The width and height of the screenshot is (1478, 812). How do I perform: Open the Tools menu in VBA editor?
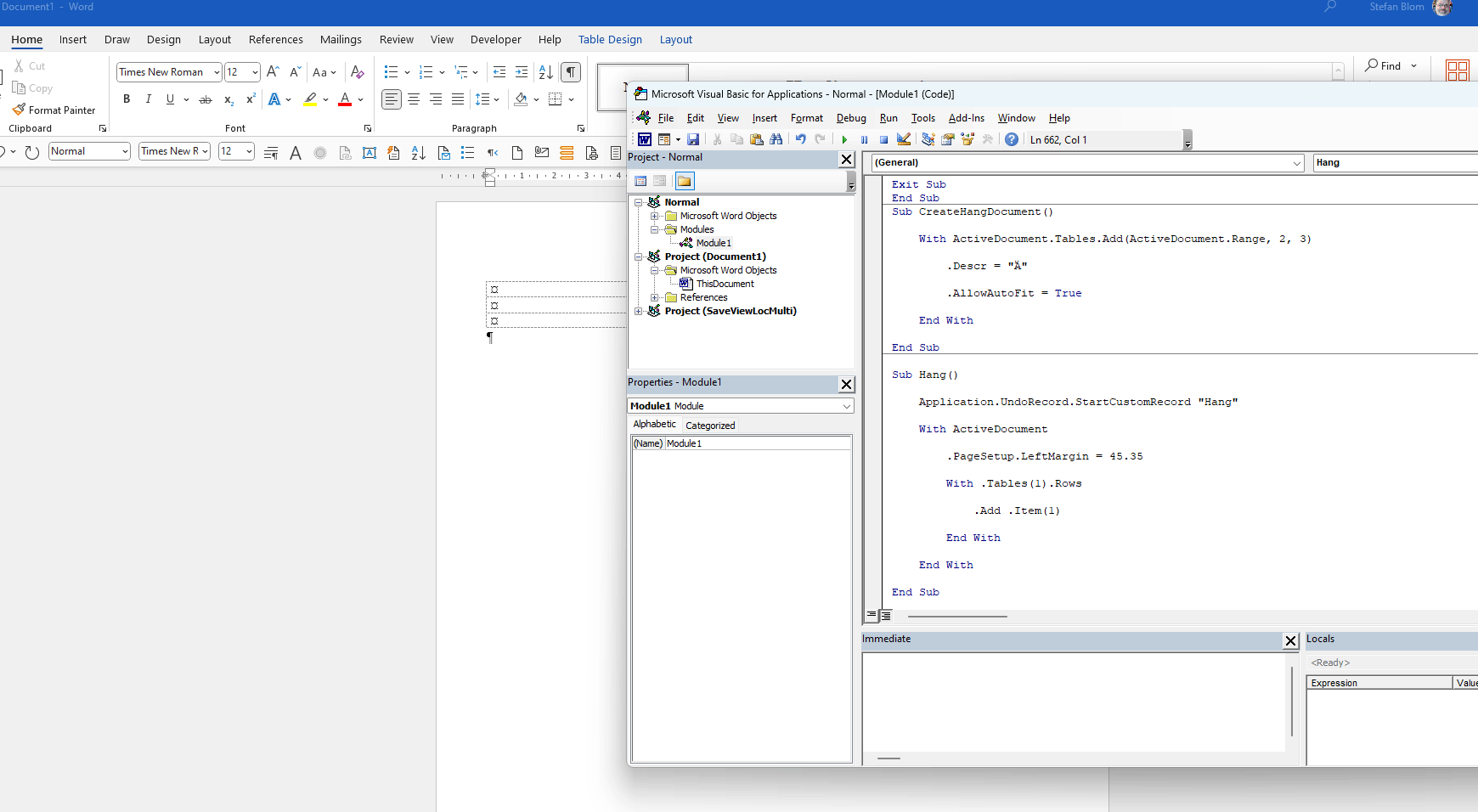point(923,118)
